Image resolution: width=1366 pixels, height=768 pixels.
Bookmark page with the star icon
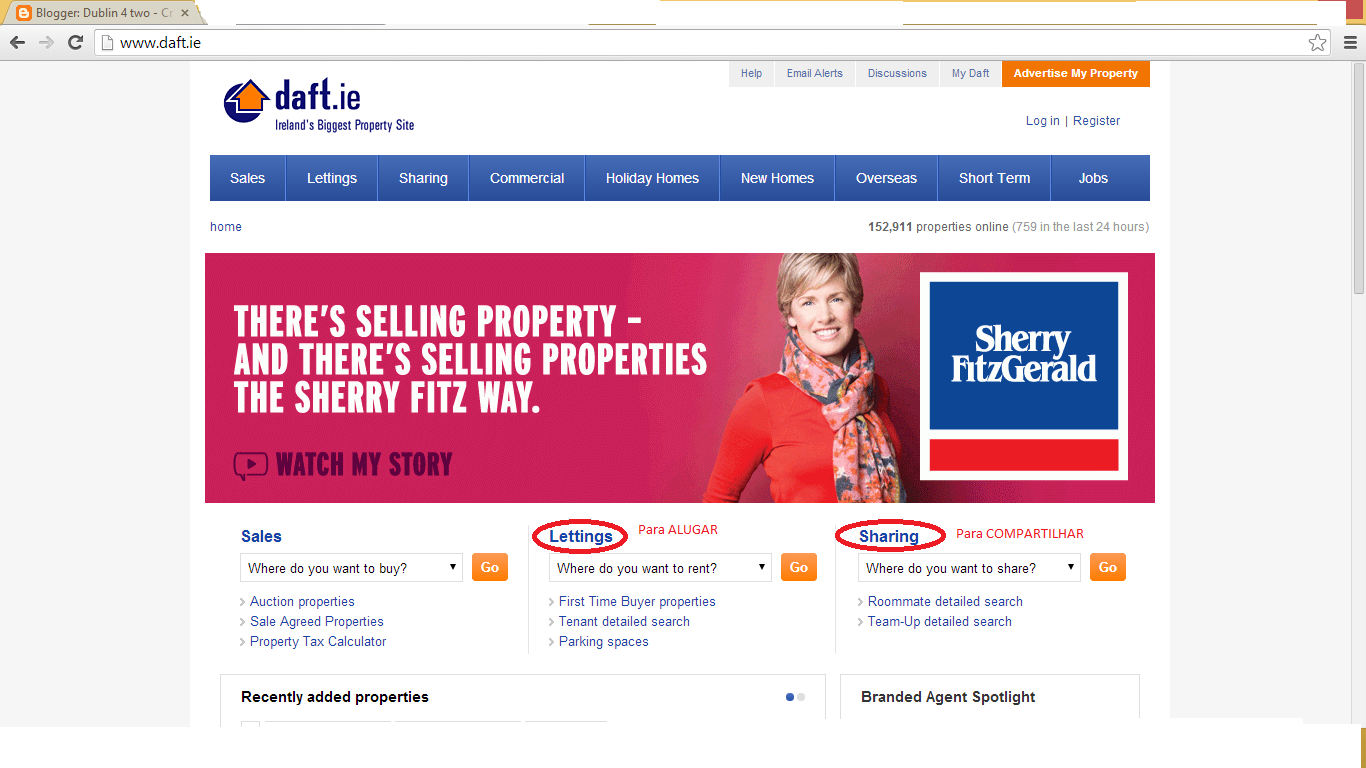point(1318,42)
